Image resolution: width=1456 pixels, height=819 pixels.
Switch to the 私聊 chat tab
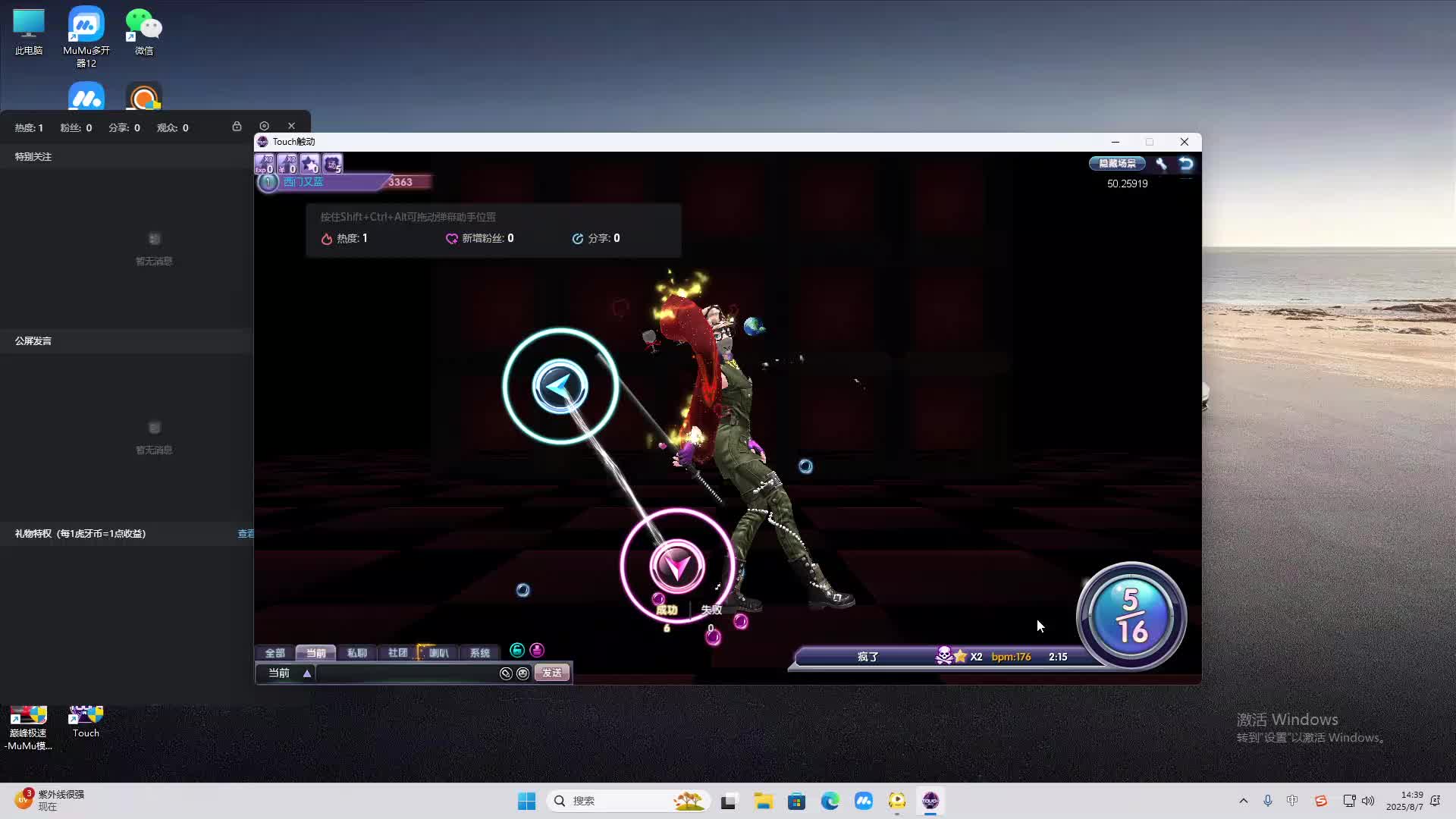pos(356,653)
